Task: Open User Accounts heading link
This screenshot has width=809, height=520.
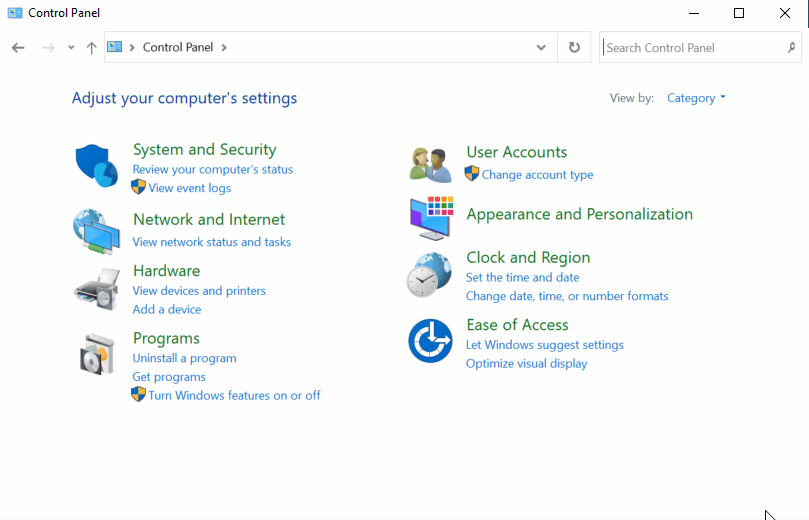Action: point(516,152)
